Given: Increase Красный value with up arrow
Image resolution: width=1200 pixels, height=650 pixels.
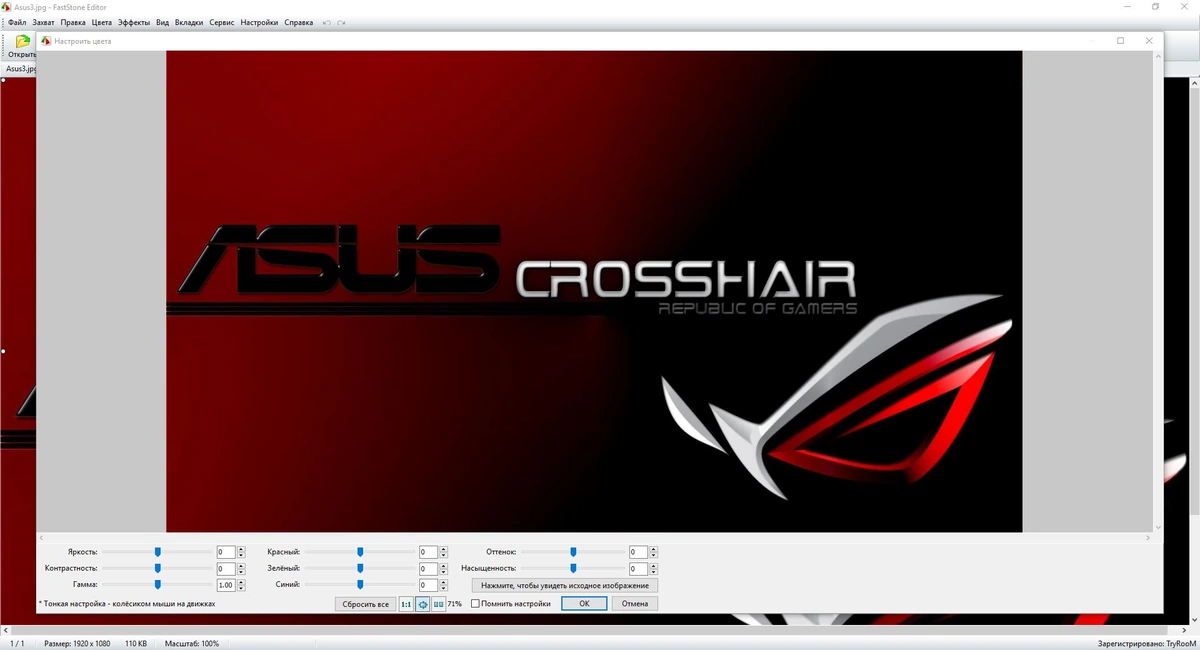Looking at the screenshot, I should tap(443, 549).
